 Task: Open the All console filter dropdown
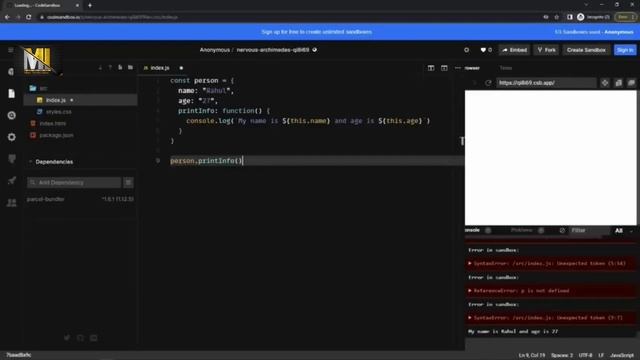tap(624, 231)
